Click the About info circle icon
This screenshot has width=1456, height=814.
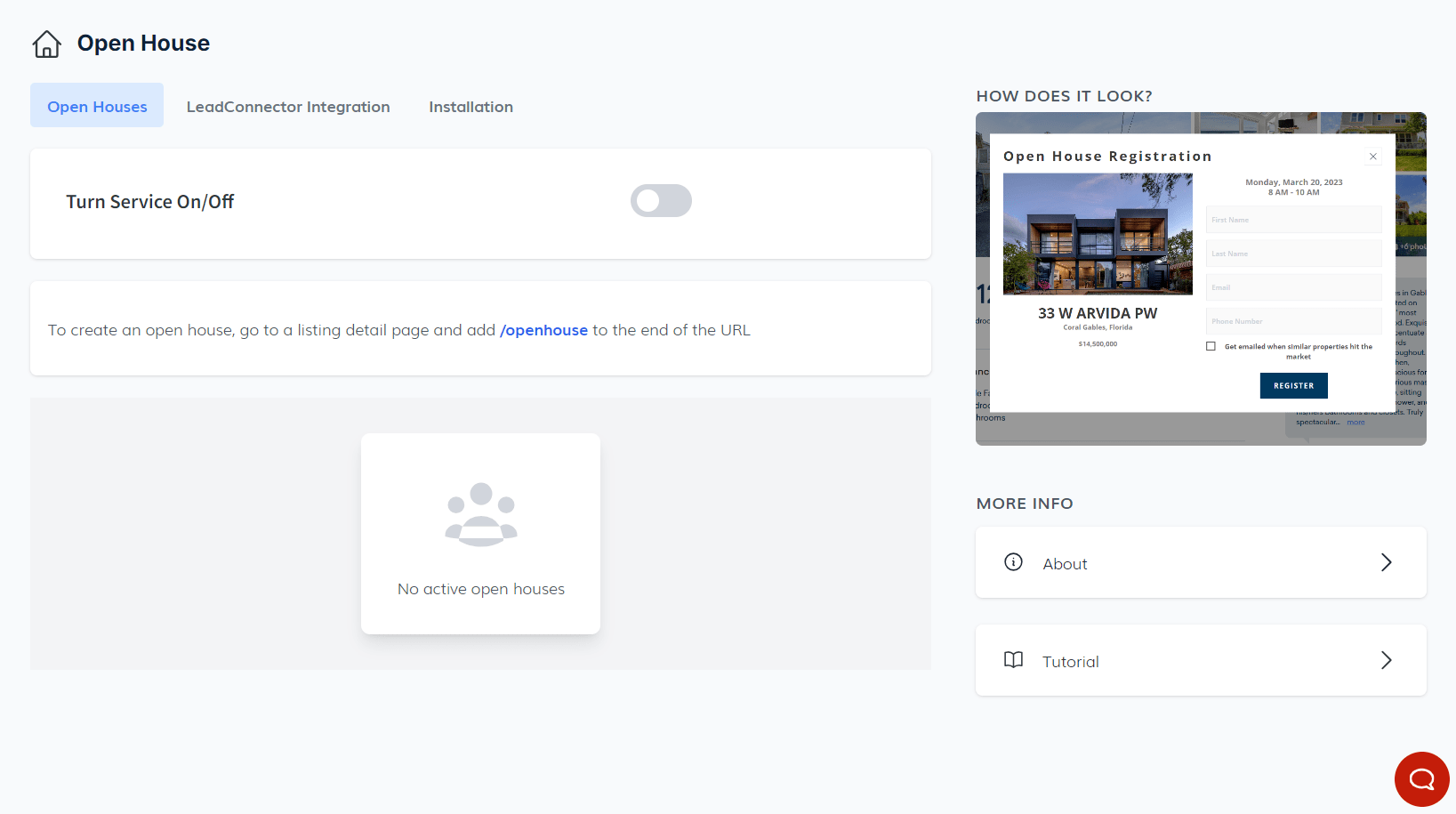point(1013,562)
